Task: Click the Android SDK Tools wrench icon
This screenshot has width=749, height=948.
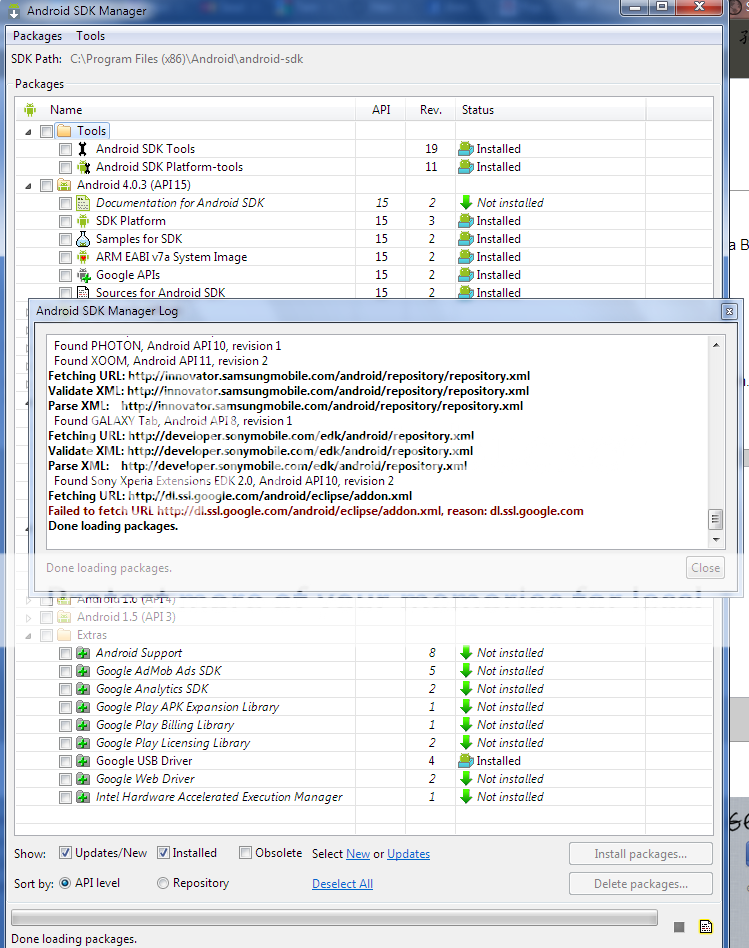Action: click(x=83, y=149)
